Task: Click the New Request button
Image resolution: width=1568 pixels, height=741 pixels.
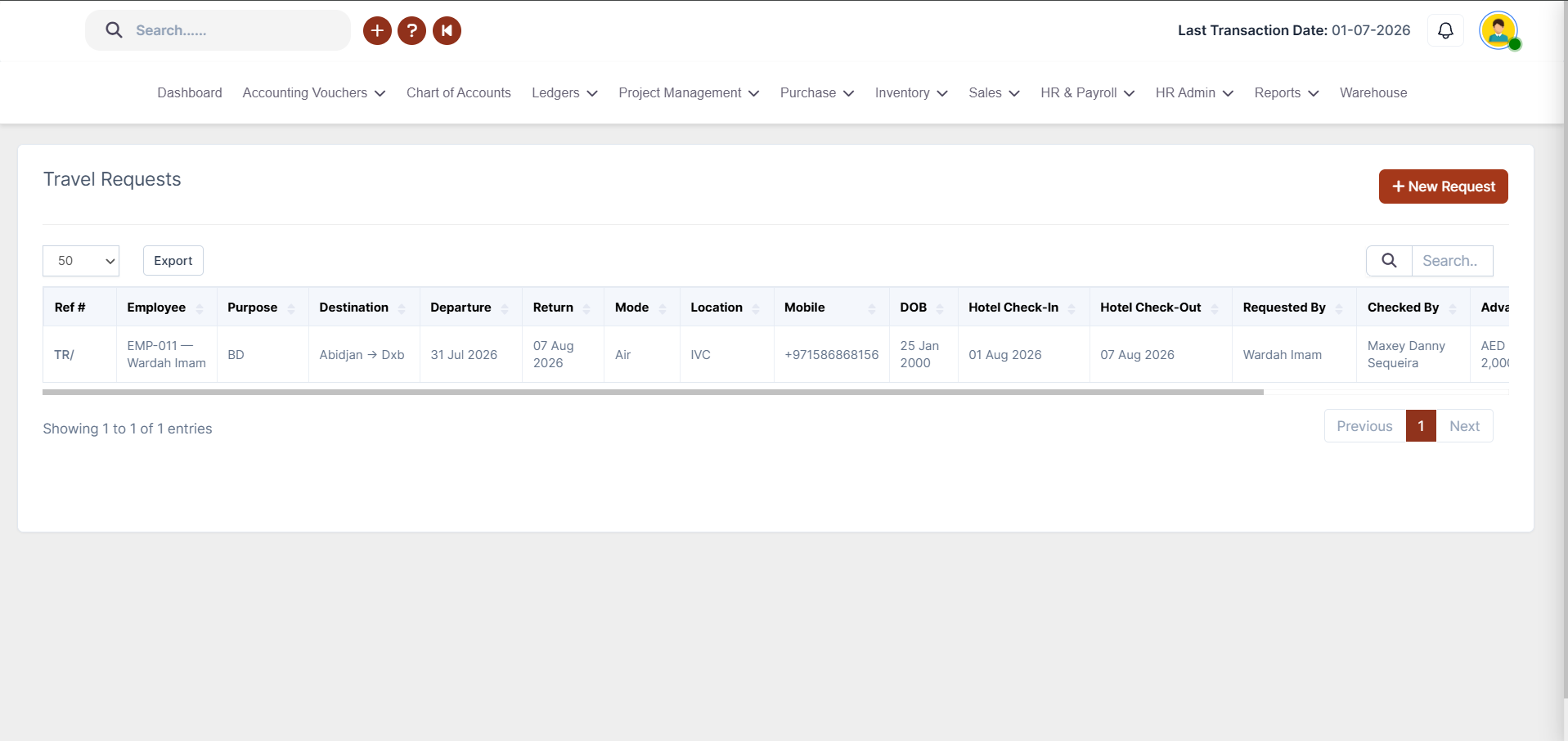Action: (1444, 186)
